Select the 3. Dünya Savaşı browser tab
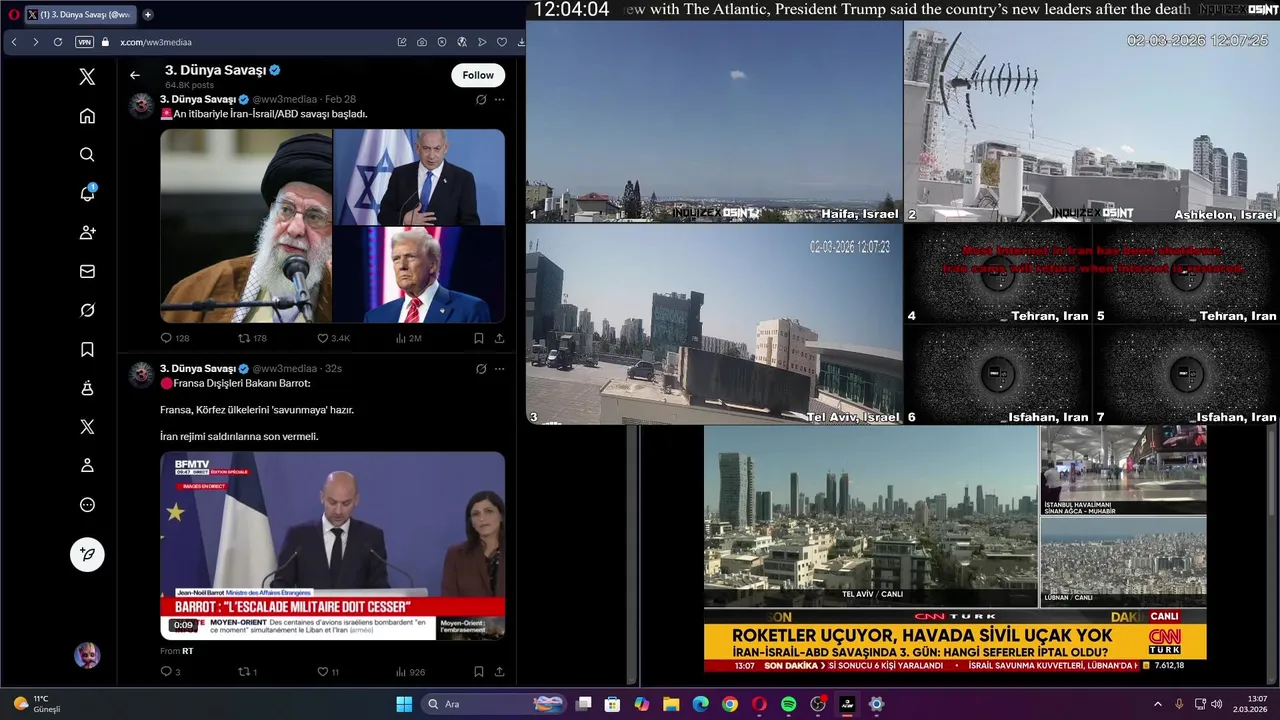 pyautogui.click(x=79, y=15)
